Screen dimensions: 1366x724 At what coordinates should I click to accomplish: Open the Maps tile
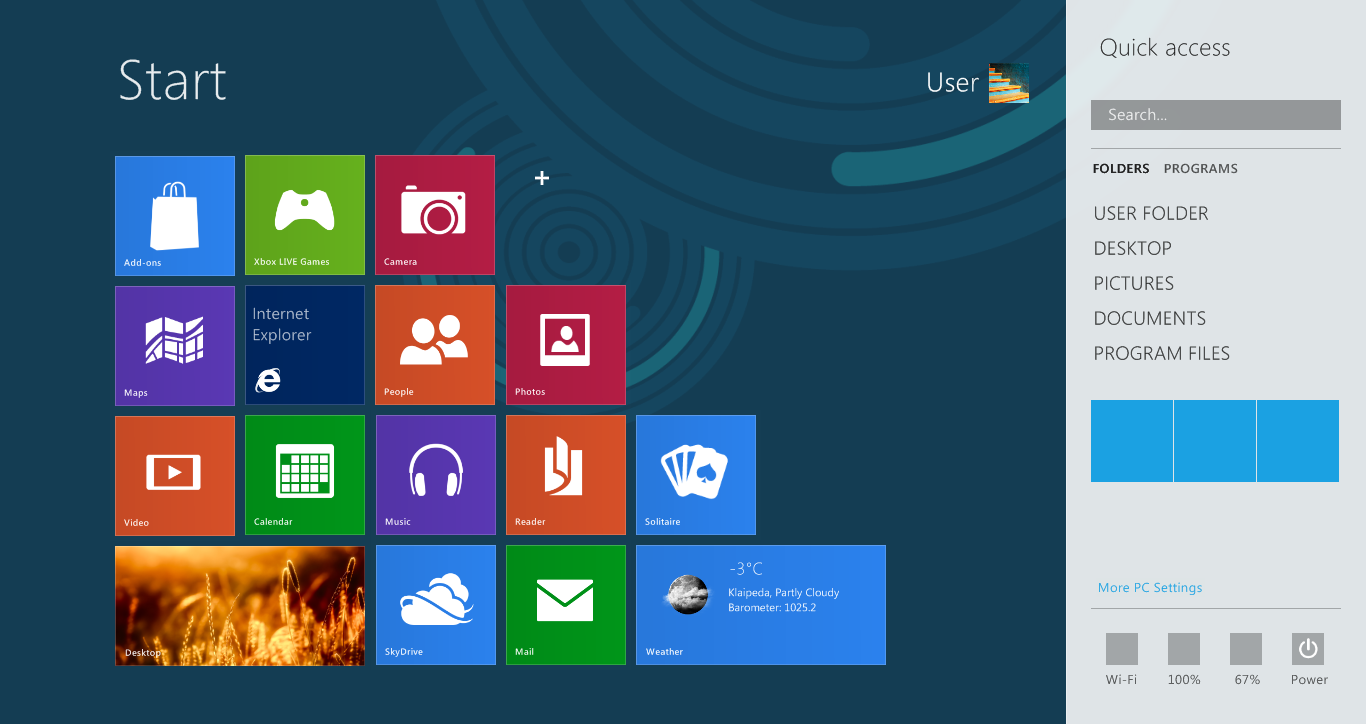click(x=175, y=345)
